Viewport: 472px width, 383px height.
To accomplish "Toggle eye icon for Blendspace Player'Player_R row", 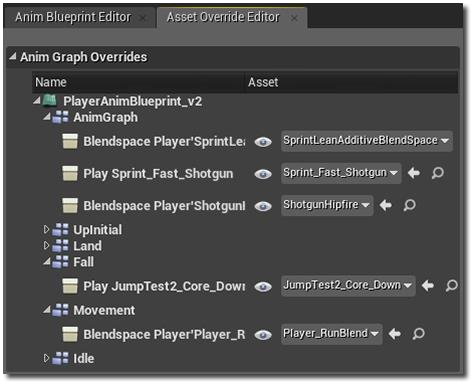I will pos(263,335).
